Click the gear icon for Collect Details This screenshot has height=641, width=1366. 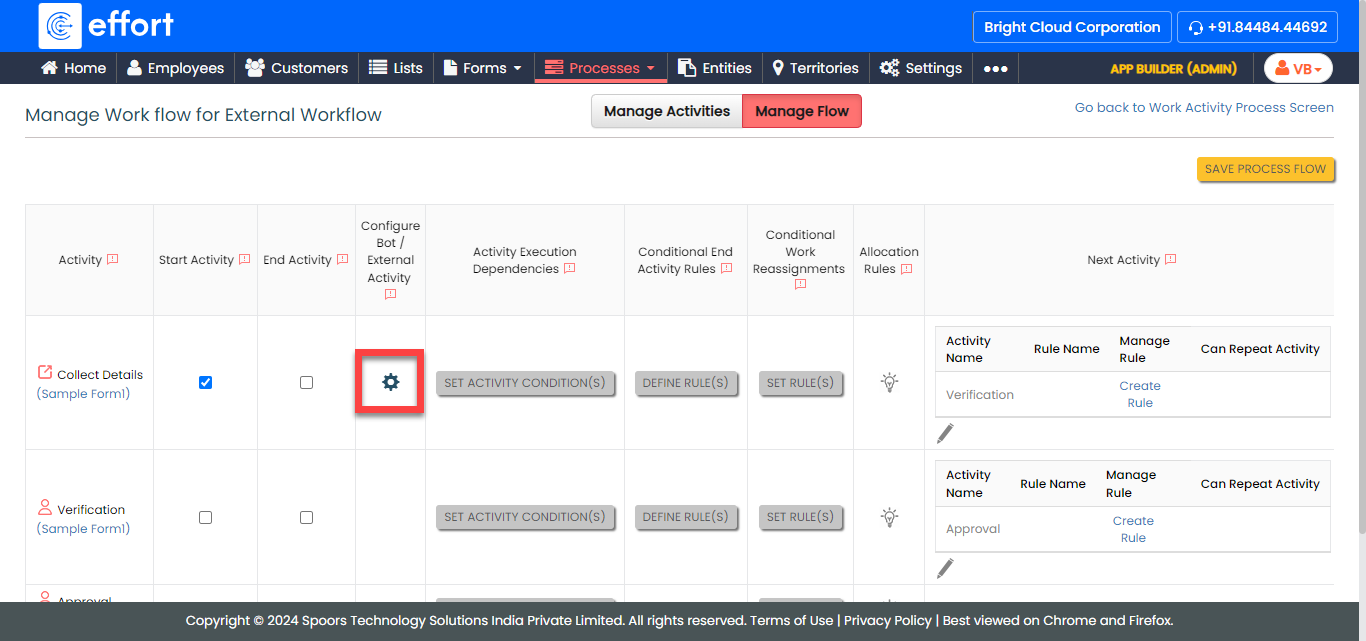click(390, 382)
